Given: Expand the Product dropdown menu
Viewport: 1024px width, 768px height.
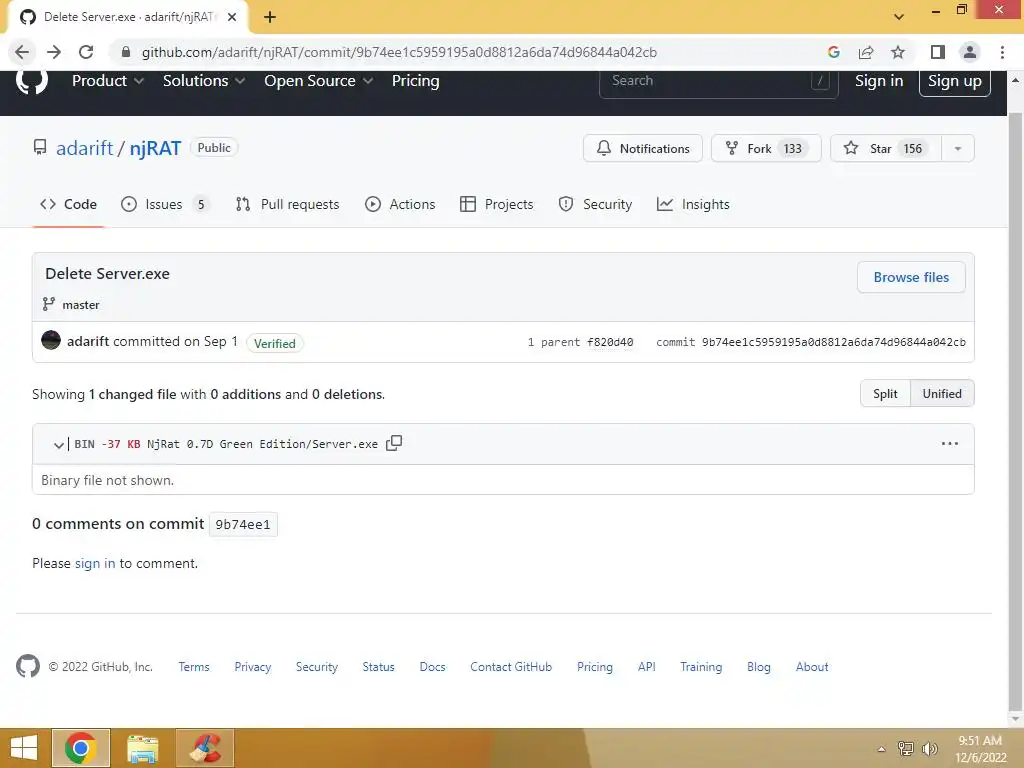Looking at the screenshot, I should click(108, 81).
